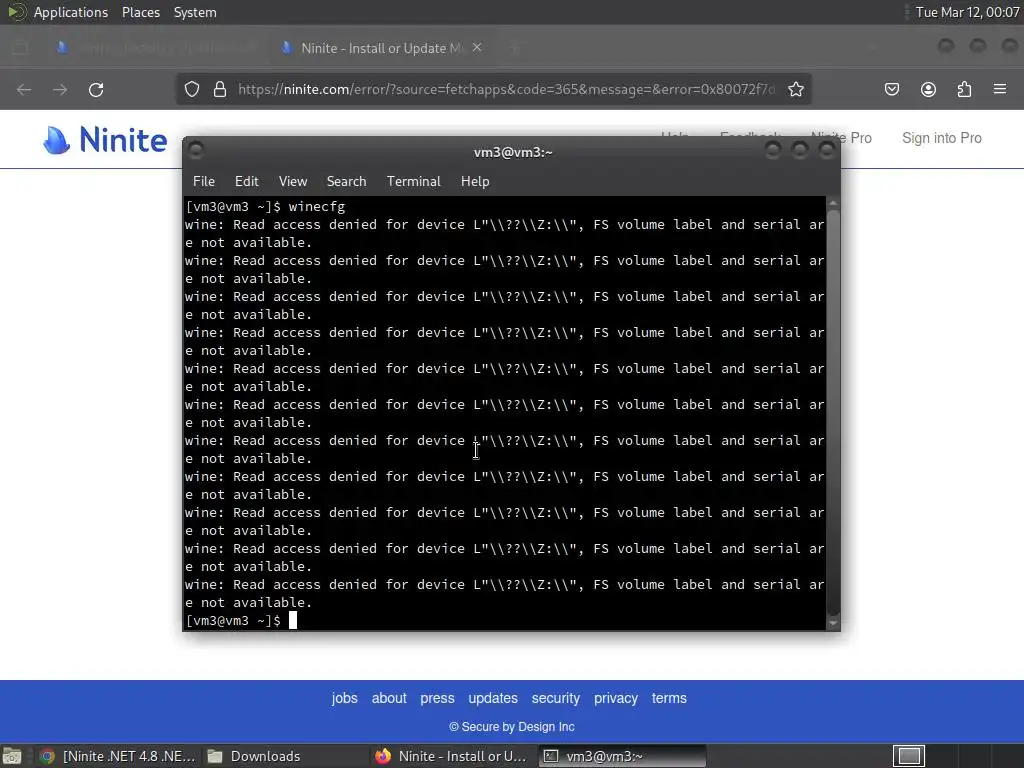Switch to the Ninite .NET 4.8 taskbar window
The width and height of the screenshot is (1024, 768).
point(118,756)
